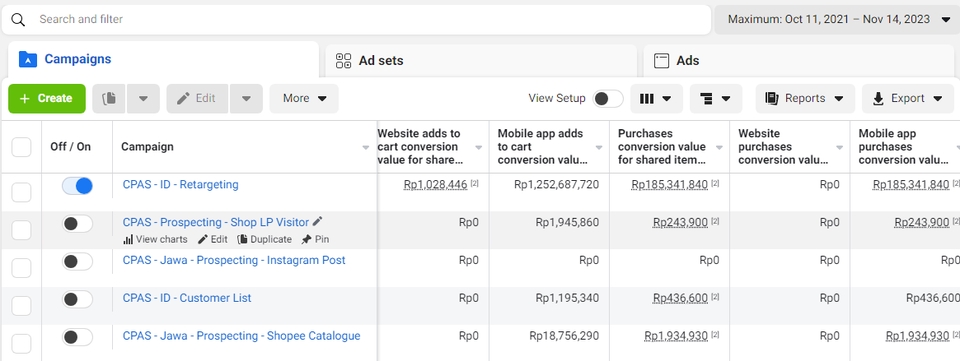Open the Export dropdown
This screenshot has width=960, height=361.
908,99
